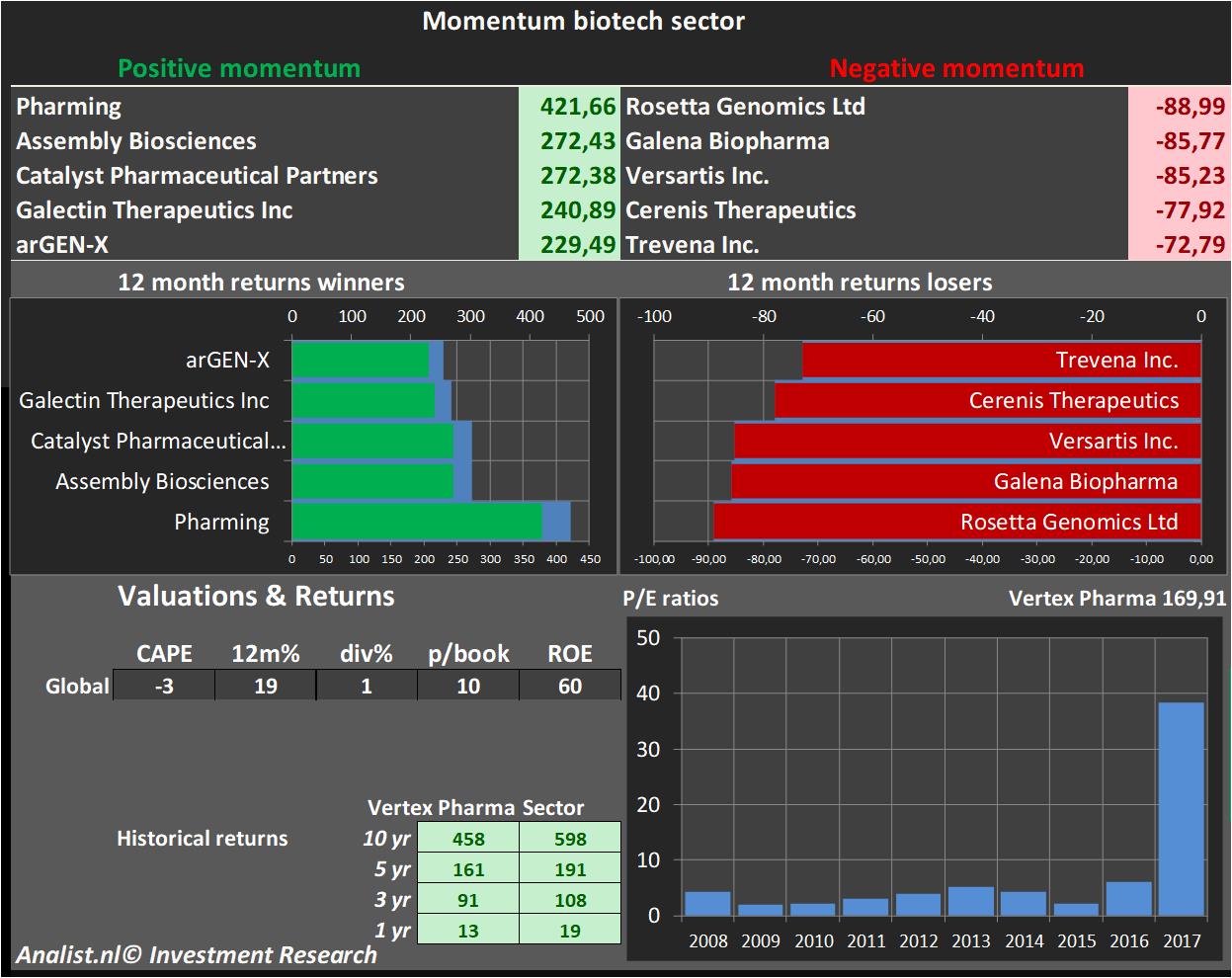Image resolution: width=1232 pixels, height=978 pixels.
Task: Click the ROE value cell showing 60
Action: (x=569, y=686)
